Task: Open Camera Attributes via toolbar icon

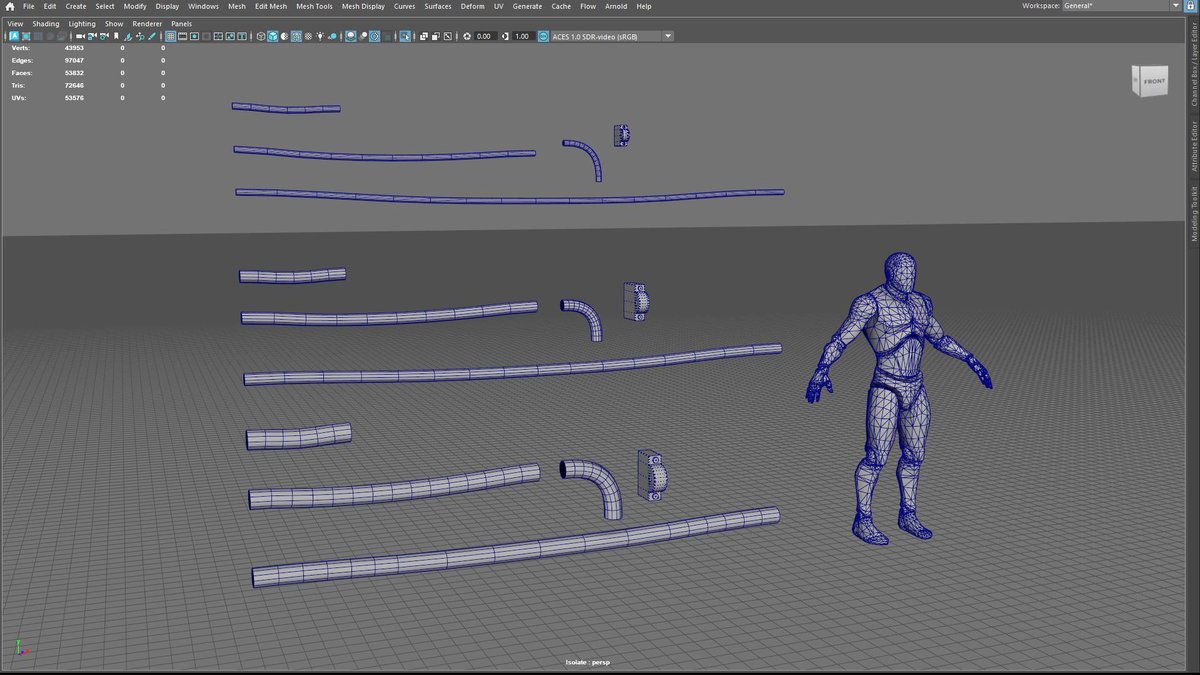Action: click(104, 36)
